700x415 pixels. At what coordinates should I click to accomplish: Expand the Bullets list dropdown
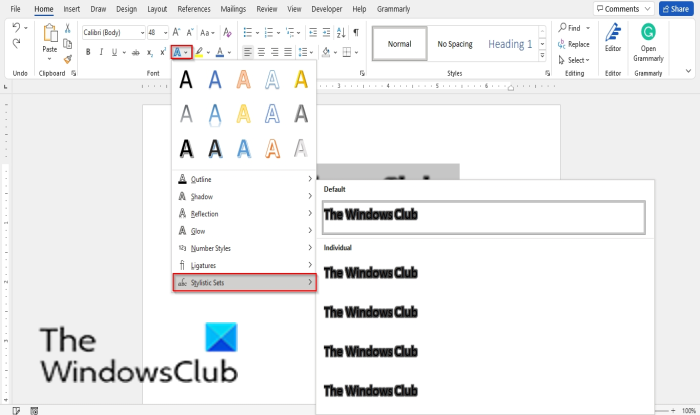[258, 33]
